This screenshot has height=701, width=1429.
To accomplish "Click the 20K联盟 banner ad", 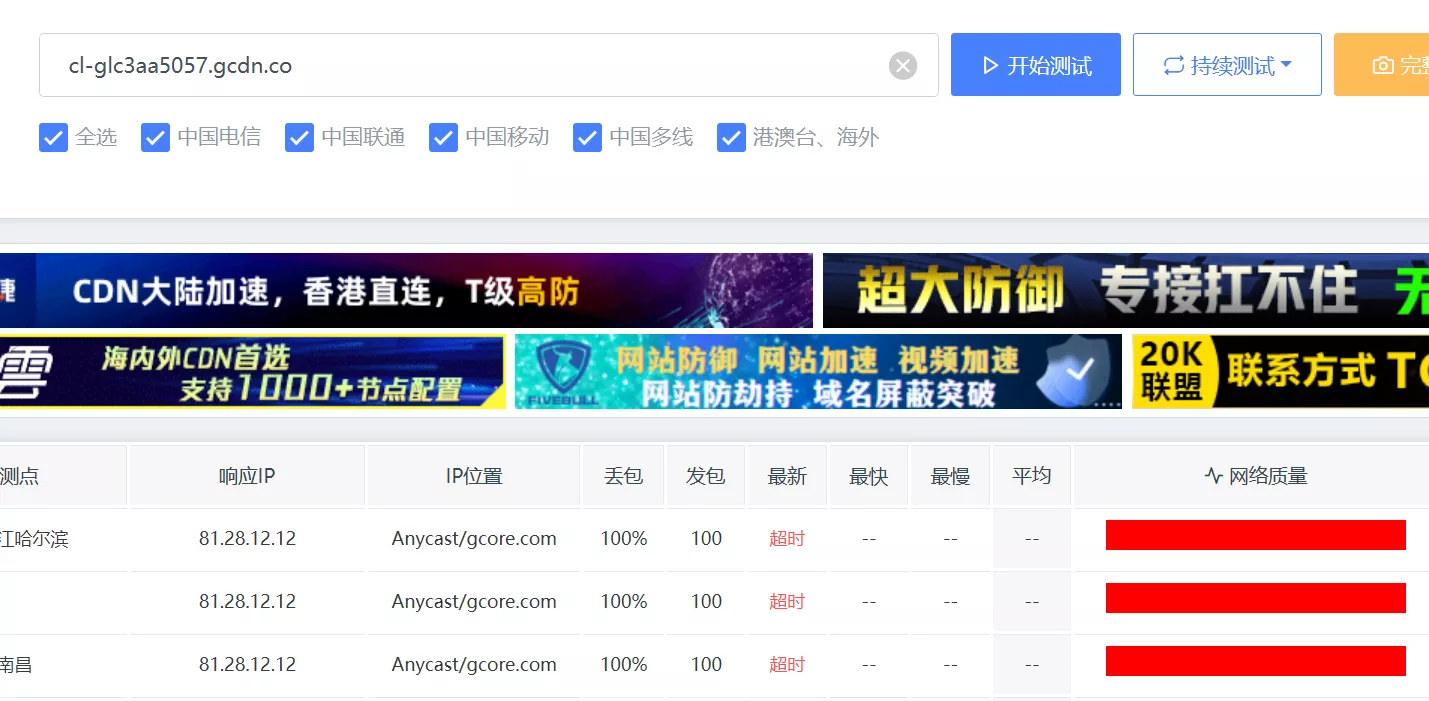I will [1280, 372].
